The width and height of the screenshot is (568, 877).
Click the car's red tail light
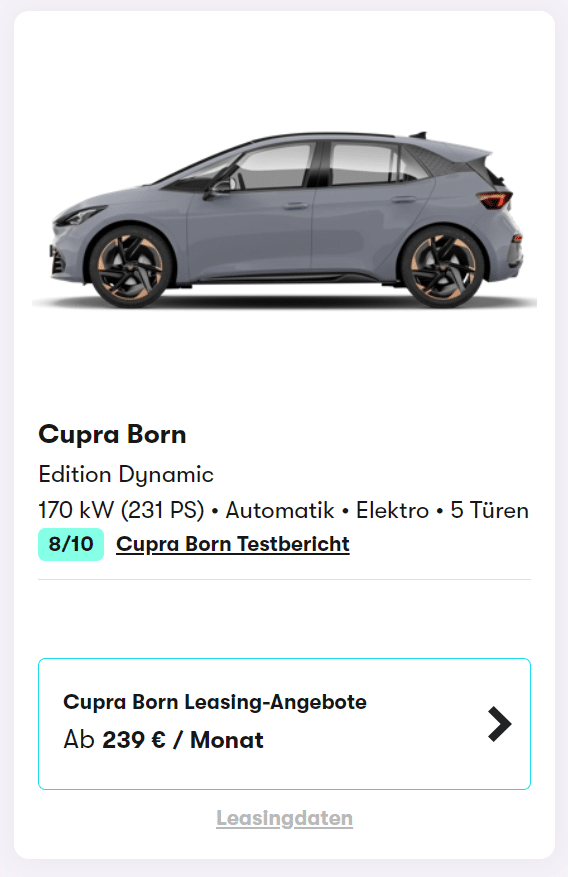point(494,199)
